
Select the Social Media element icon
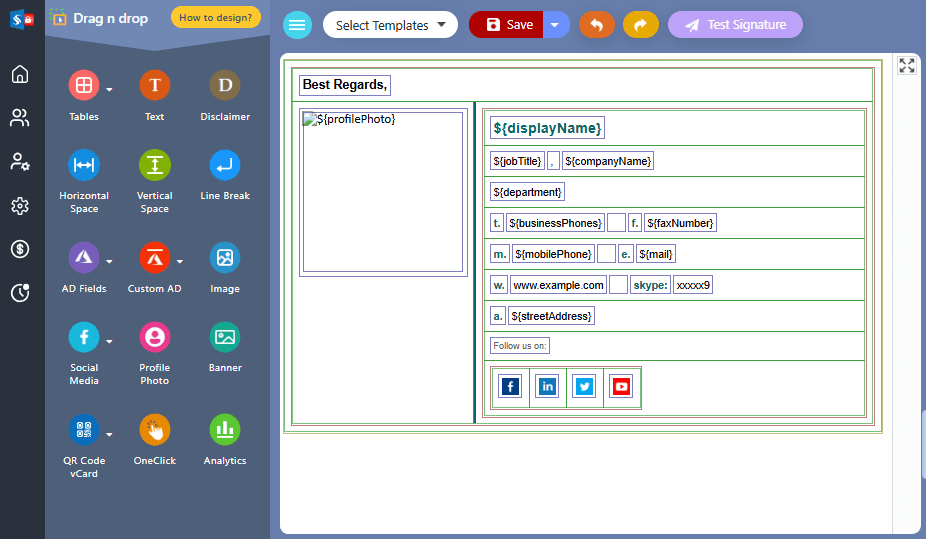click(84, 337)
